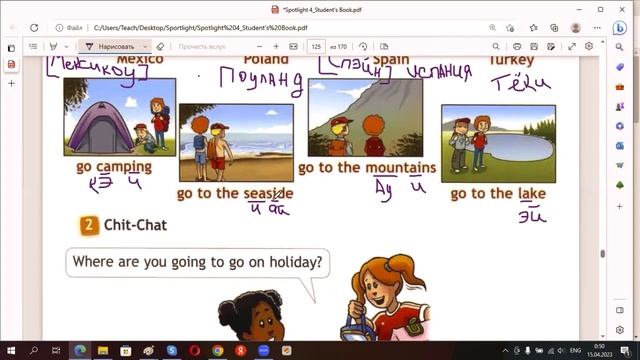
Task: Open sidebar Games chess icon
Action: (620, 107)
